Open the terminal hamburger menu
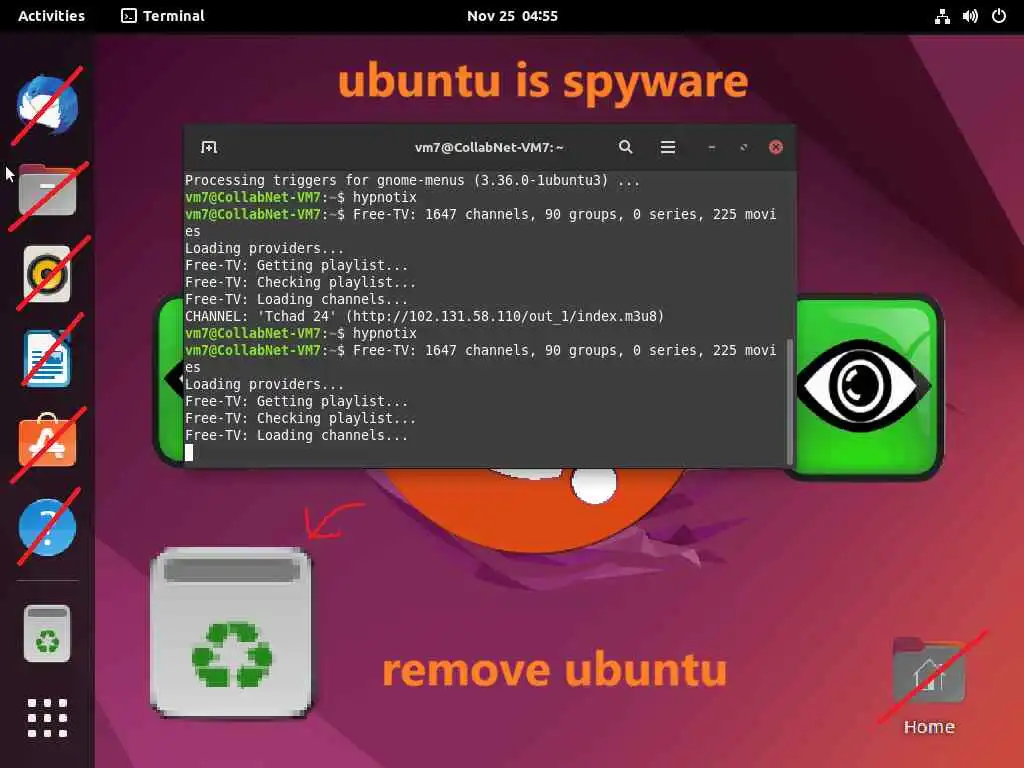 [x=667, y=148]
